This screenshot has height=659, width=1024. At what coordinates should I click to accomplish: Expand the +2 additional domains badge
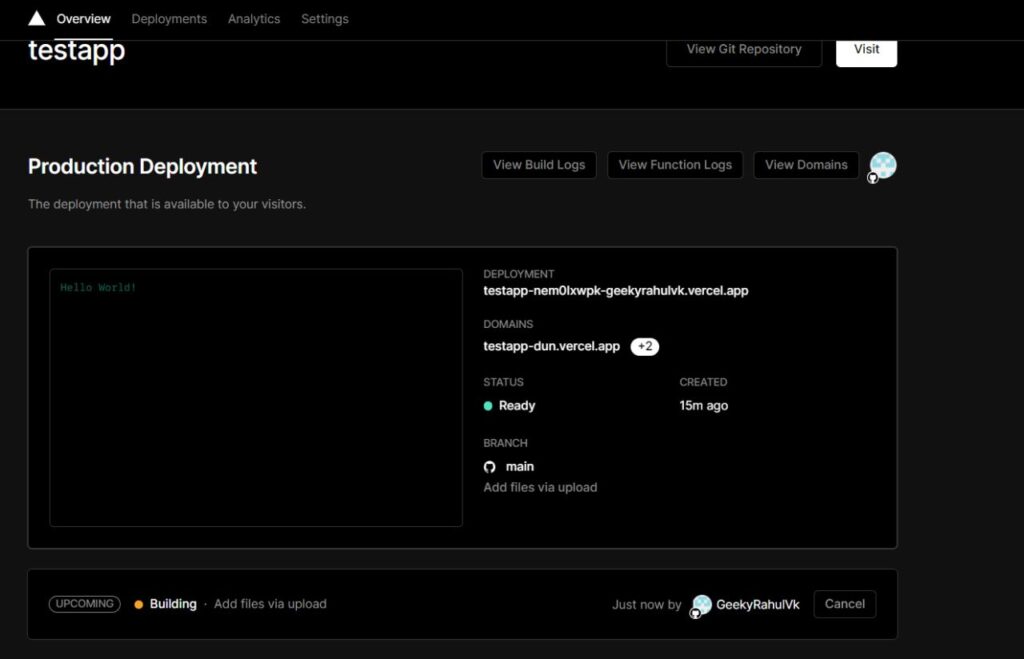(644, 347)
